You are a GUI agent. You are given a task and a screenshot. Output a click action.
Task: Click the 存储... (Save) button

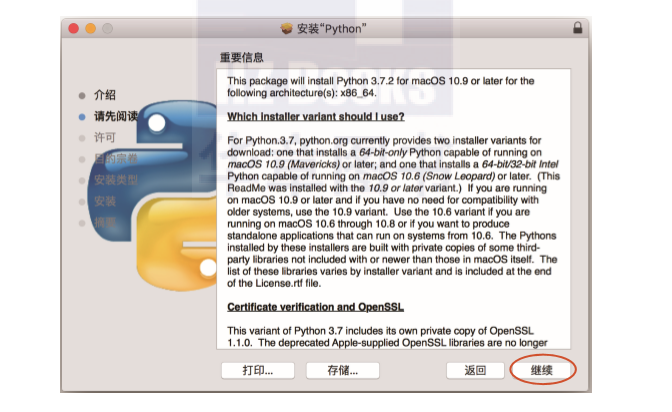tap(342, 370)
